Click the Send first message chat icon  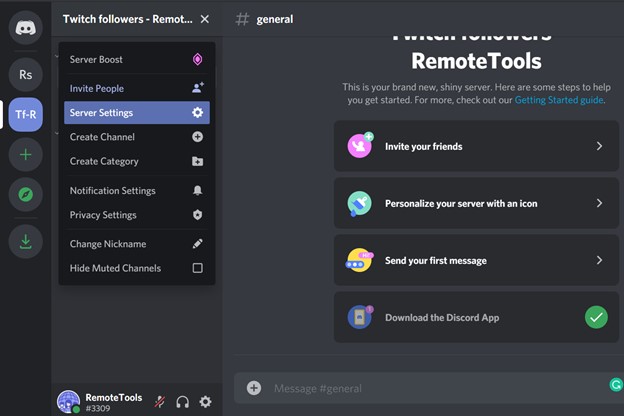tap(359, 260)
